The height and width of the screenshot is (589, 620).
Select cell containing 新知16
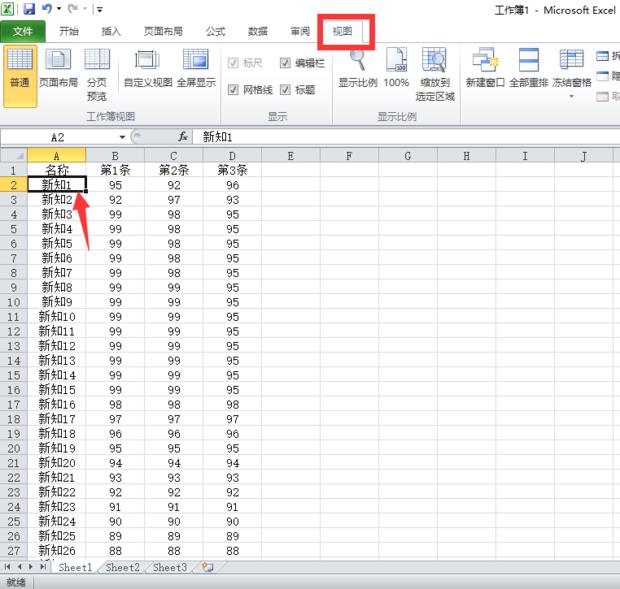point(57,405)
